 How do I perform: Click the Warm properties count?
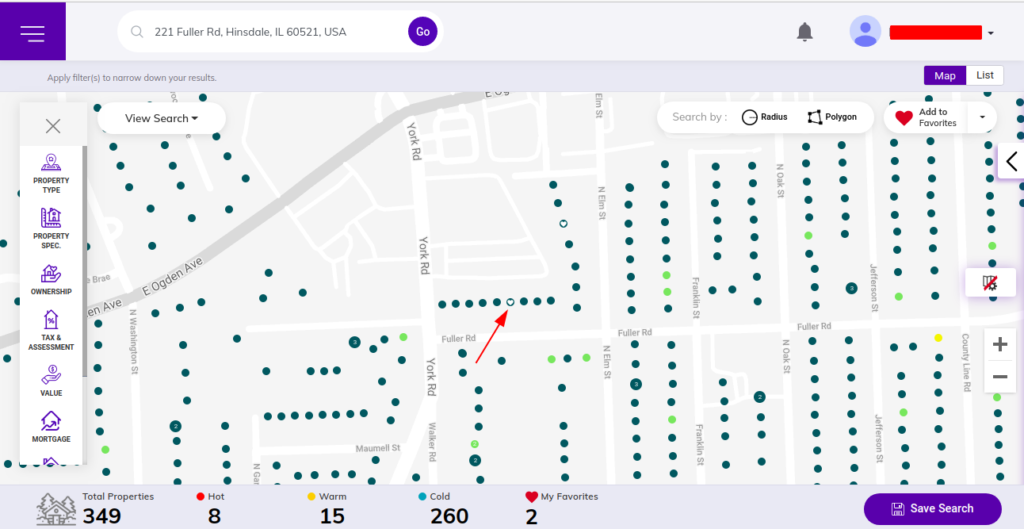(x=332, y=517)
